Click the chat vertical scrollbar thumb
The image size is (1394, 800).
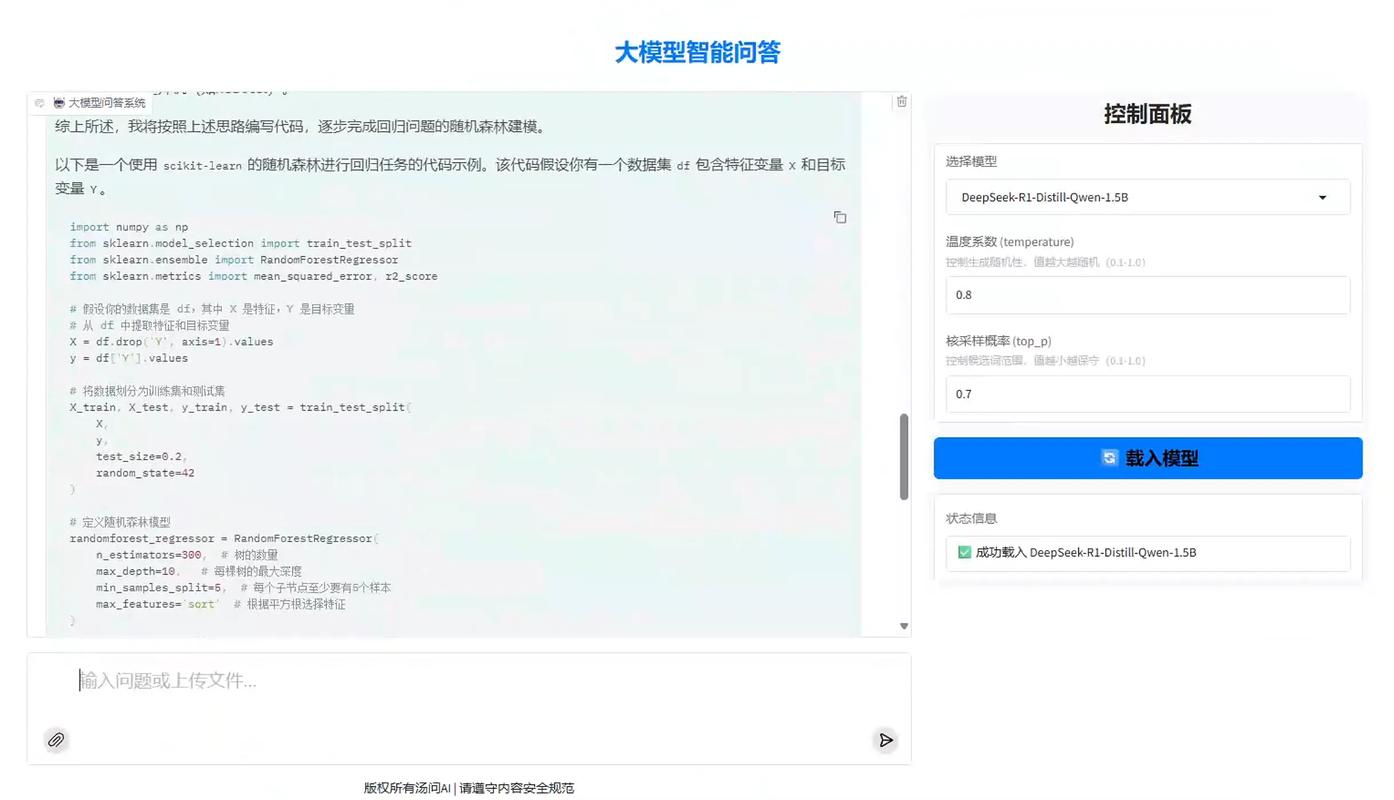[x=904, y=457]
